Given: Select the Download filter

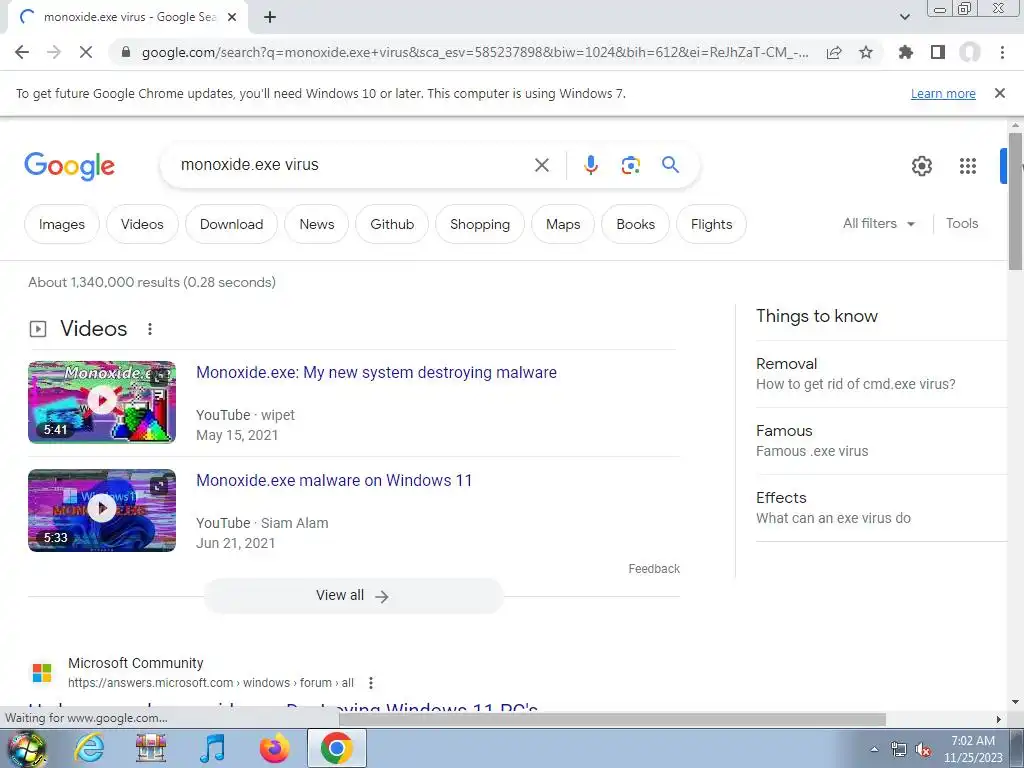Looking at the screenshot, I should 231,224.
